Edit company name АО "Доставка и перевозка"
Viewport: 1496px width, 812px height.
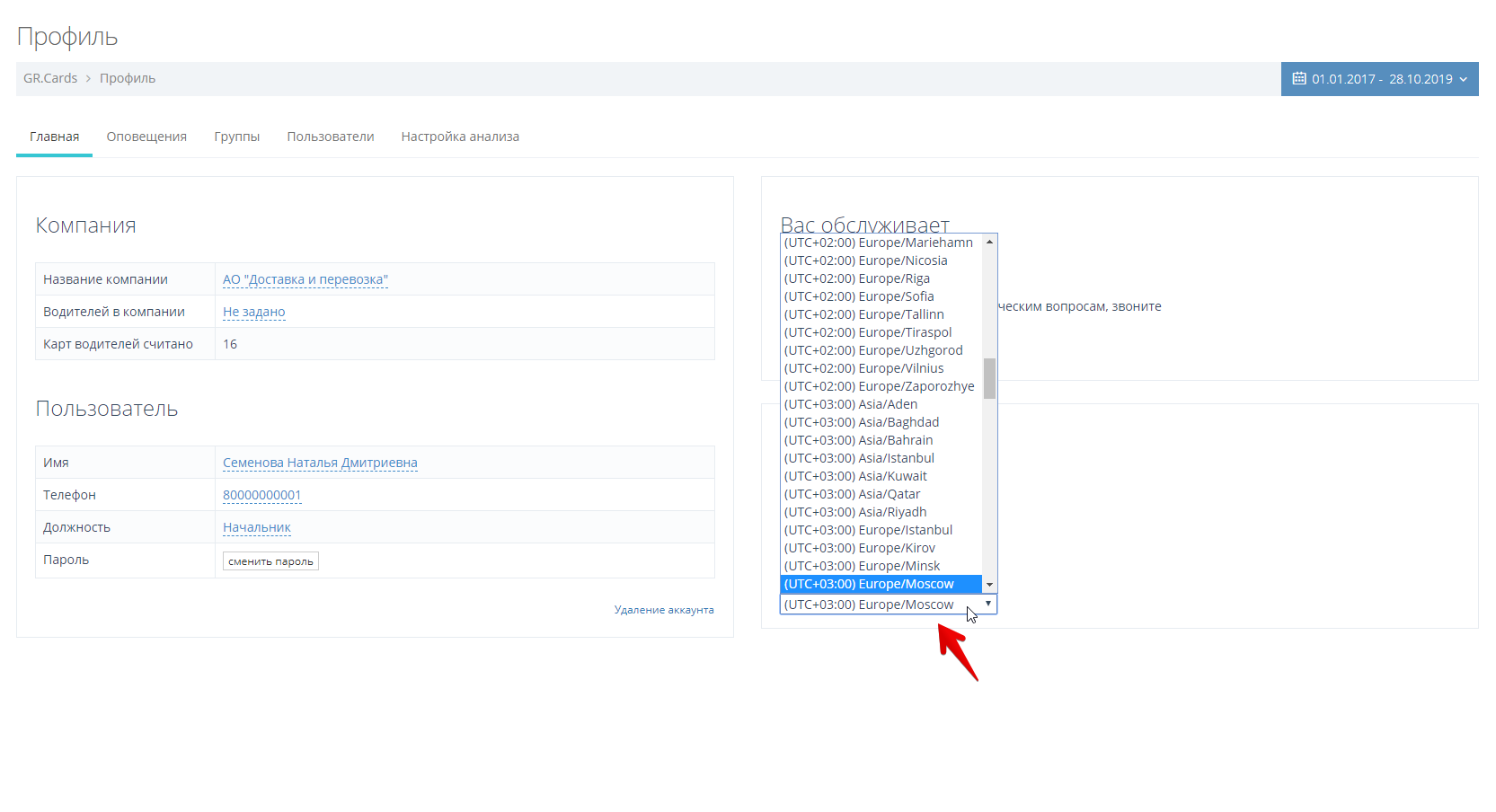click(305, 279)
